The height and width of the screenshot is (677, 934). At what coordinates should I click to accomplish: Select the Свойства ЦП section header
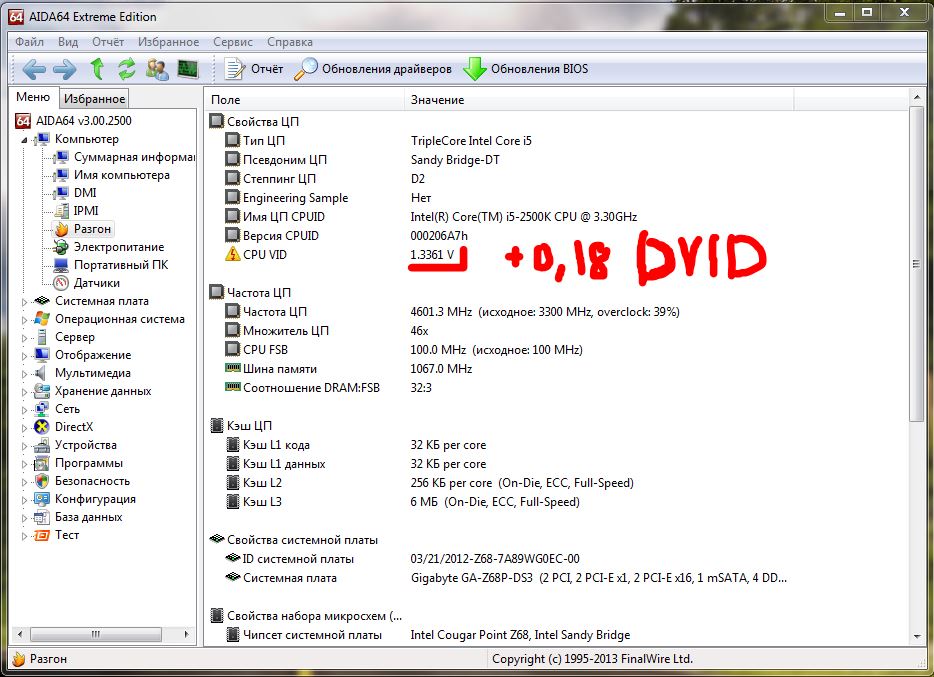[254, 121]
